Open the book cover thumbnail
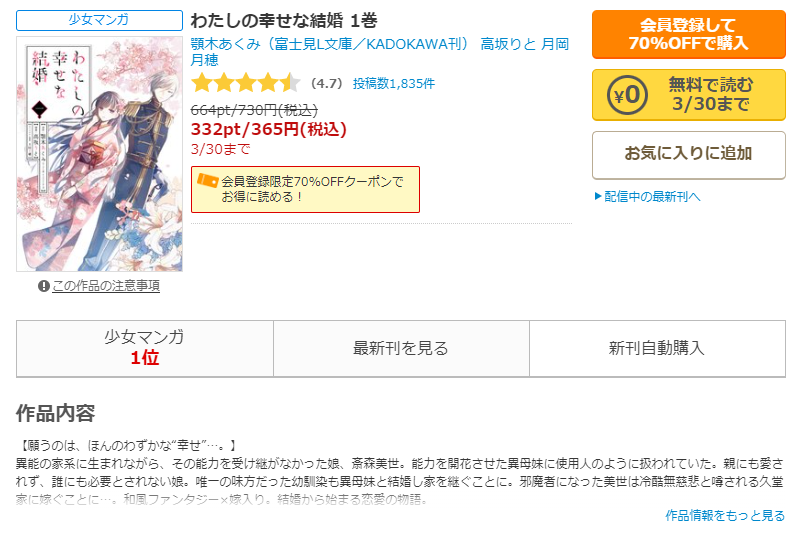The image size is (802, 533). (x=99, y=154)
